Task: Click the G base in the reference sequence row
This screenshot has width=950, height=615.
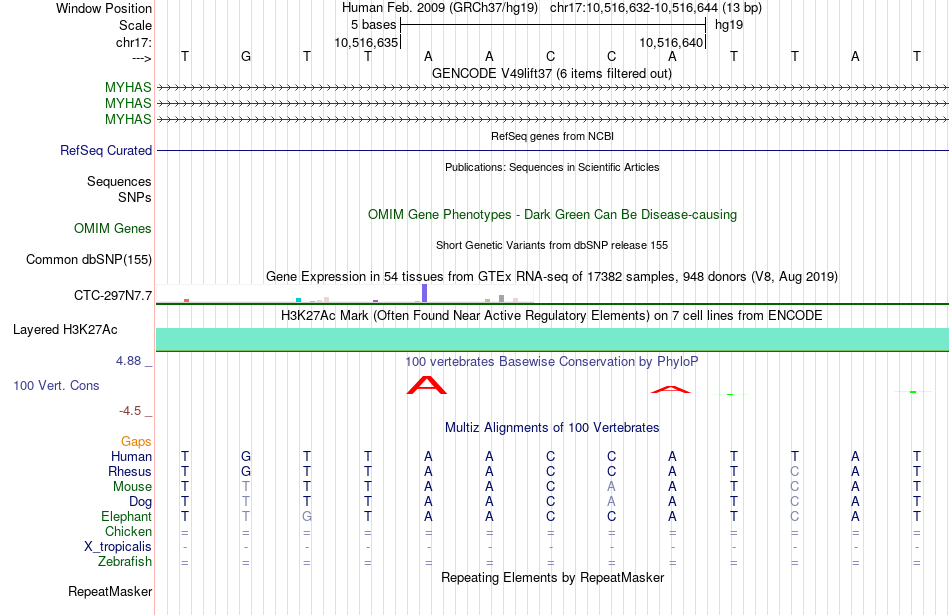Action: [x=245, y=56]
